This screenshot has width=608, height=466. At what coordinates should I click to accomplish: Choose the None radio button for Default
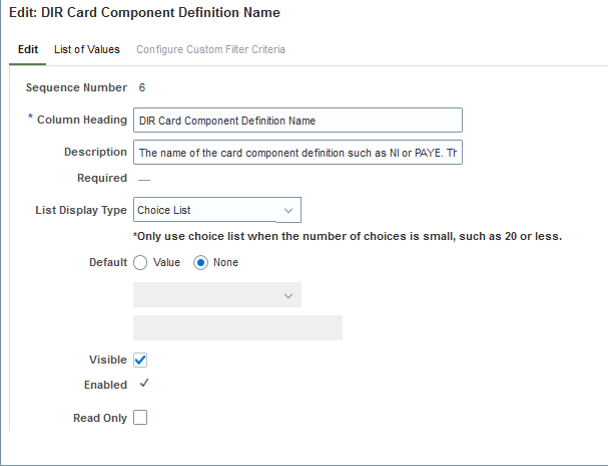[x=200, y=262]
